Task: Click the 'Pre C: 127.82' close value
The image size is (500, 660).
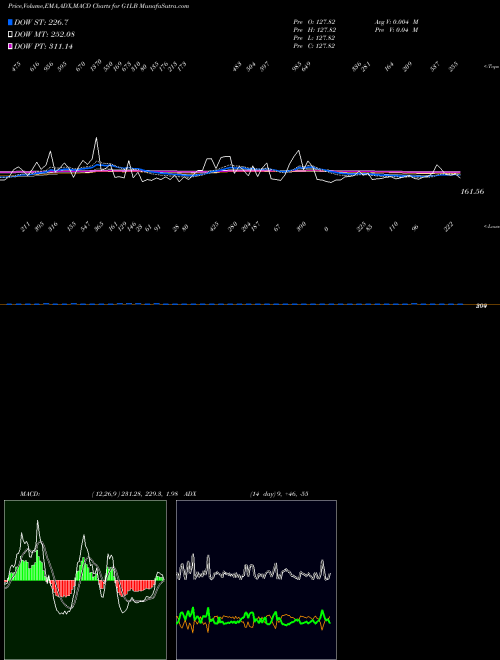Action: (x=314, y=46)
